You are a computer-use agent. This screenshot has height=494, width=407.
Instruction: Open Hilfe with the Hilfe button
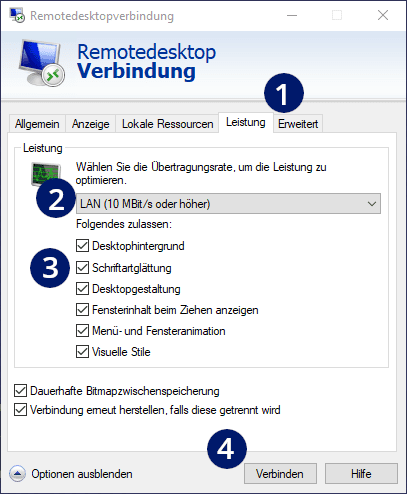[361, 473]
